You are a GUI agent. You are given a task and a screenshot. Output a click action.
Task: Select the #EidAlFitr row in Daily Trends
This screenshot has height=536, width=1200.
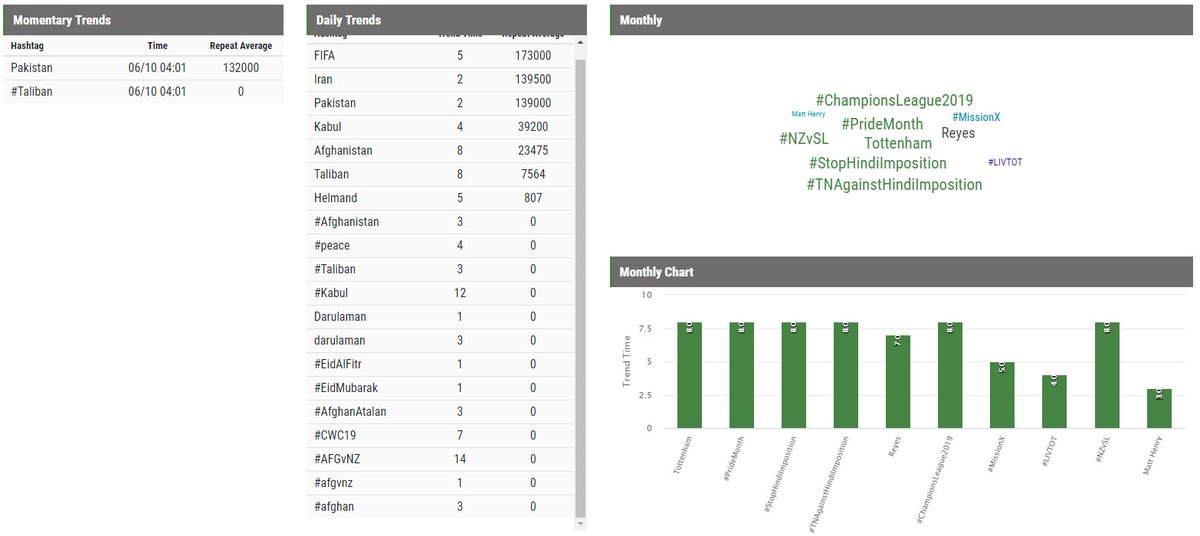tap(440, 364)
